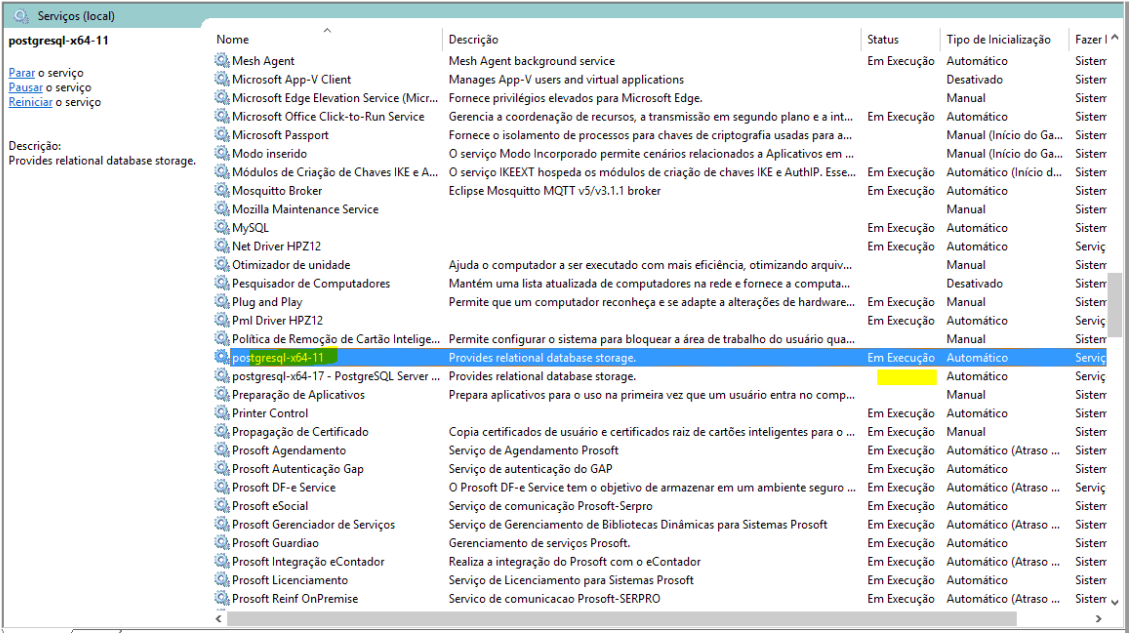
Task: Select the MySQL service name
Action: (250, 228)
